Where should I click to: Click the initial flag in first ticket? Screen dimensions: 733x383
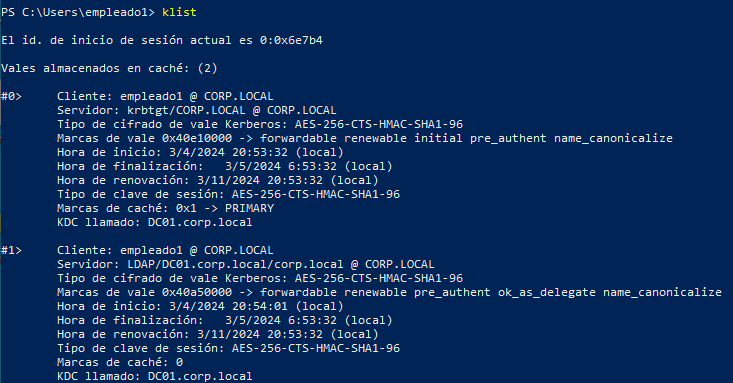438,138
